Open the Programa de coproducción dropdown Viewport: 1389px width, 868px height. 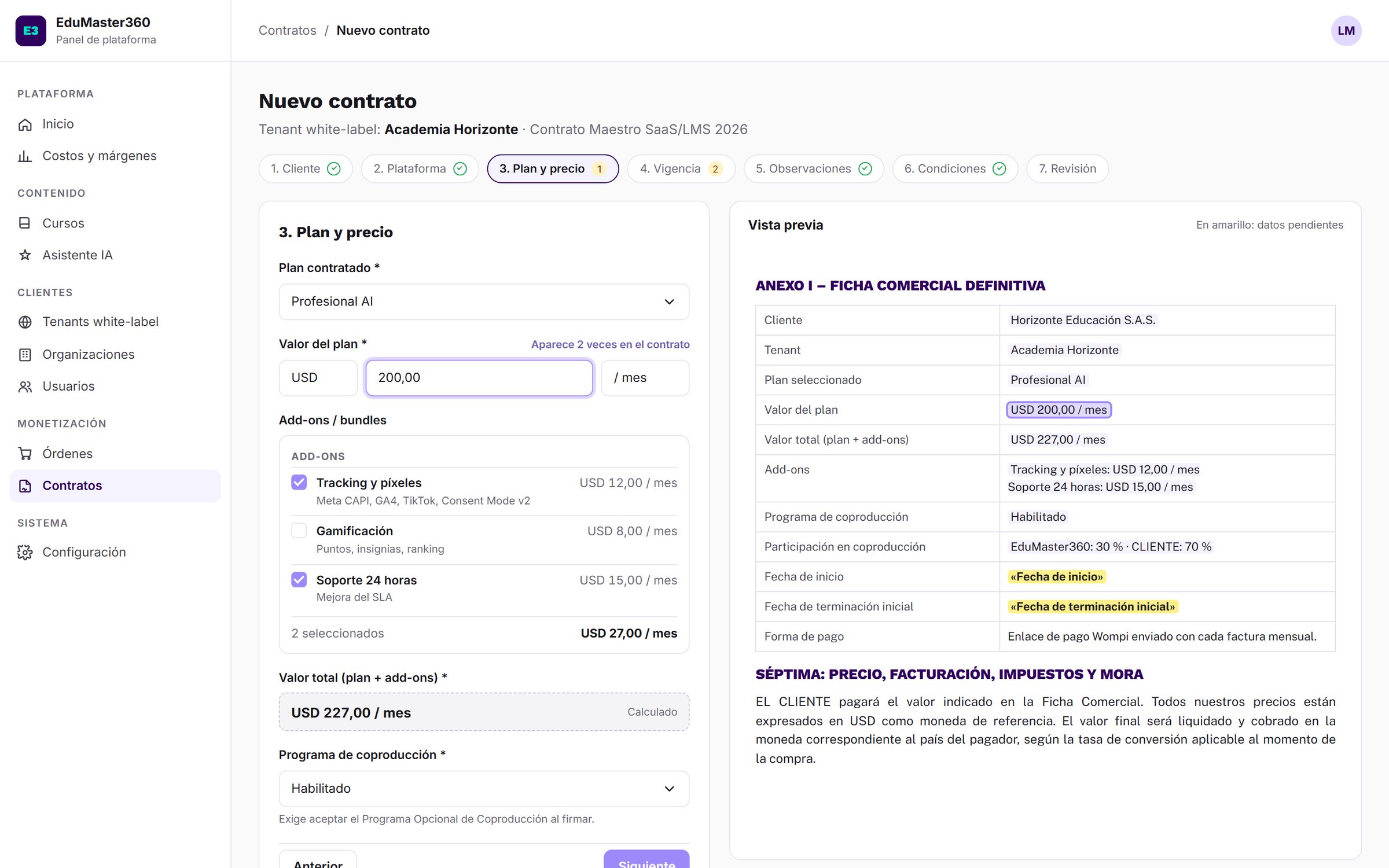pos(484,789)
